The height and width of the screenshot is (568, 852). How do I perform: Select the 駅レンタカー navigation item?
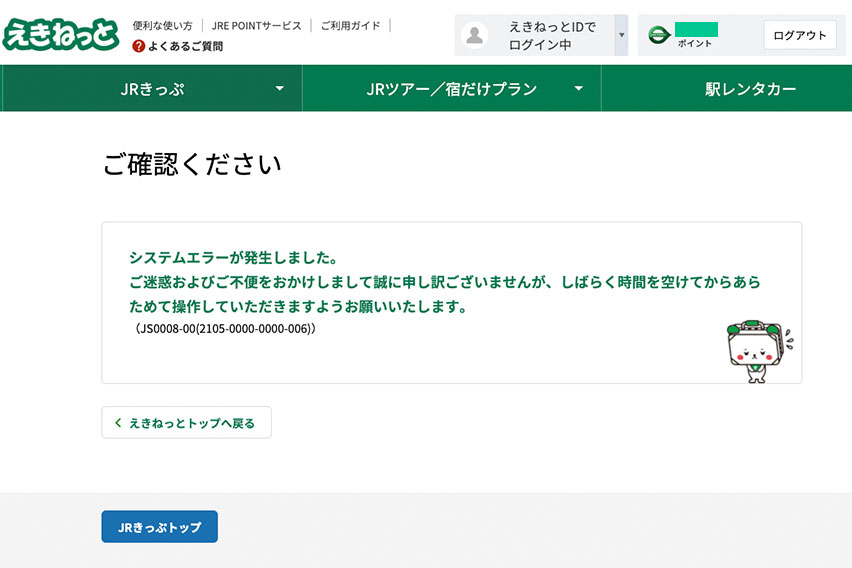tap(750, 89)
